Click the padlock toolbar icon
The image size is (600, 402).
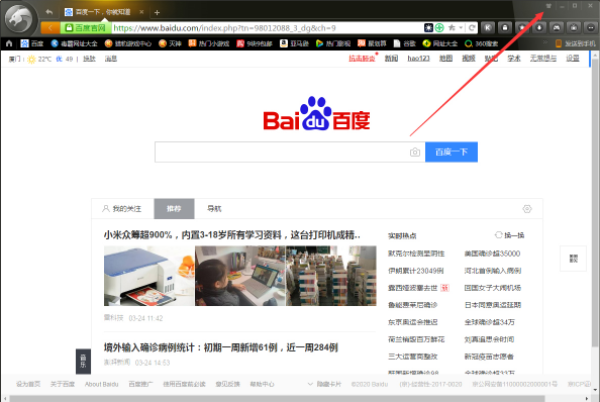tap(505, 28)
